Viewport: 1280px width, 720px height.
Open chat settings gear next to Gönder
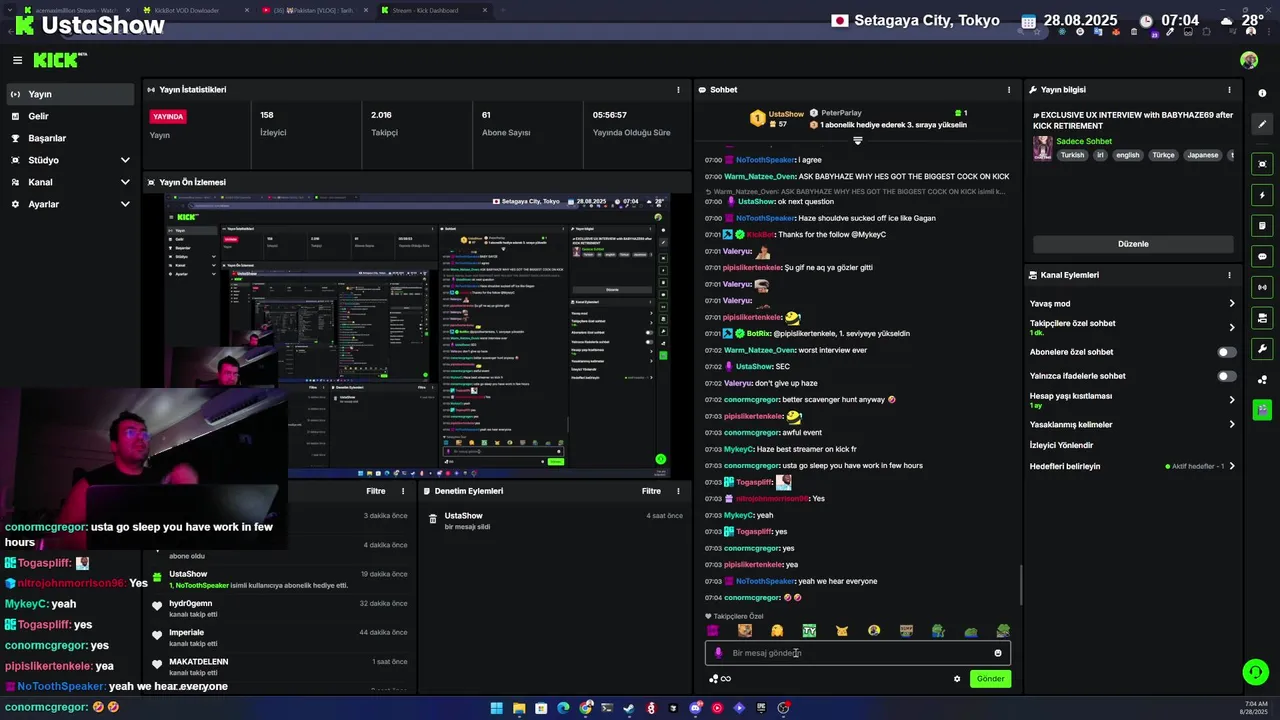(957, 679)
